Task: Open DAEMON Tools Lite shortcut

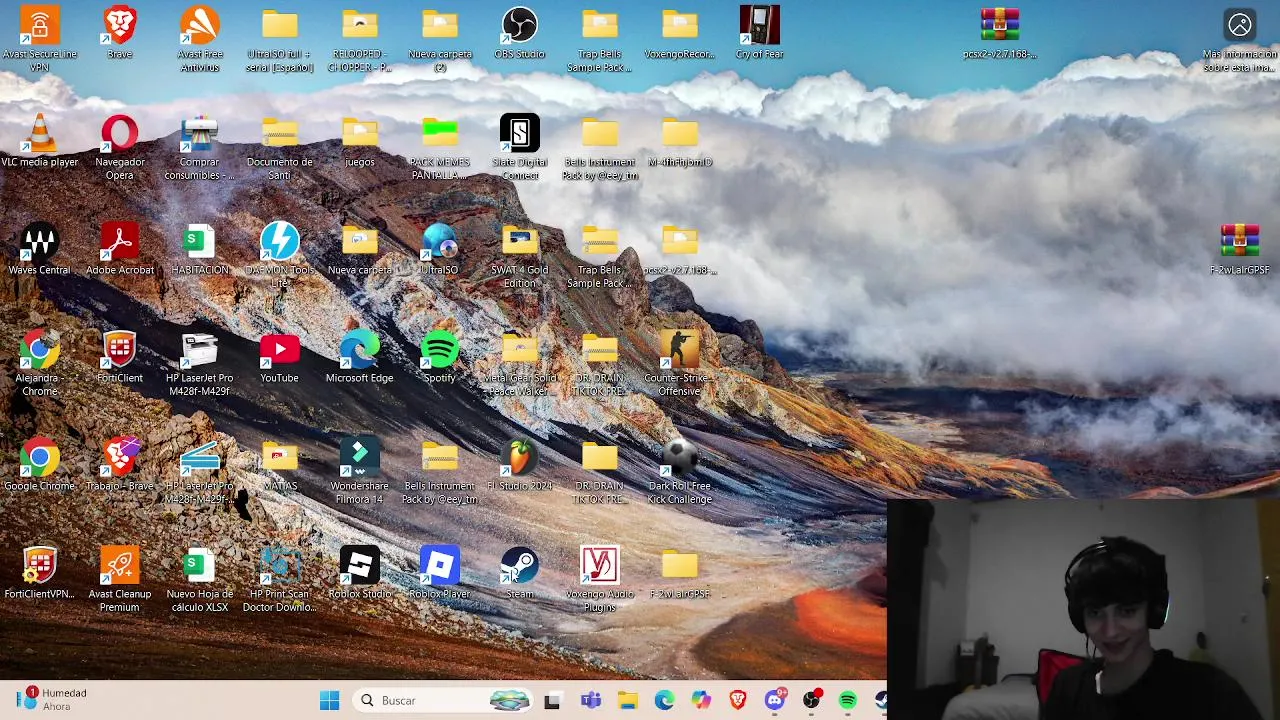Action: (280, 254)
